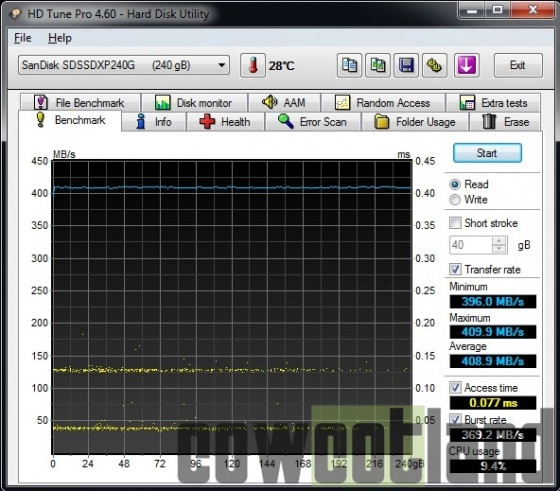Switch to the Folder Usage tab
This screenshot has height=491, width=560.
[415, 122]
